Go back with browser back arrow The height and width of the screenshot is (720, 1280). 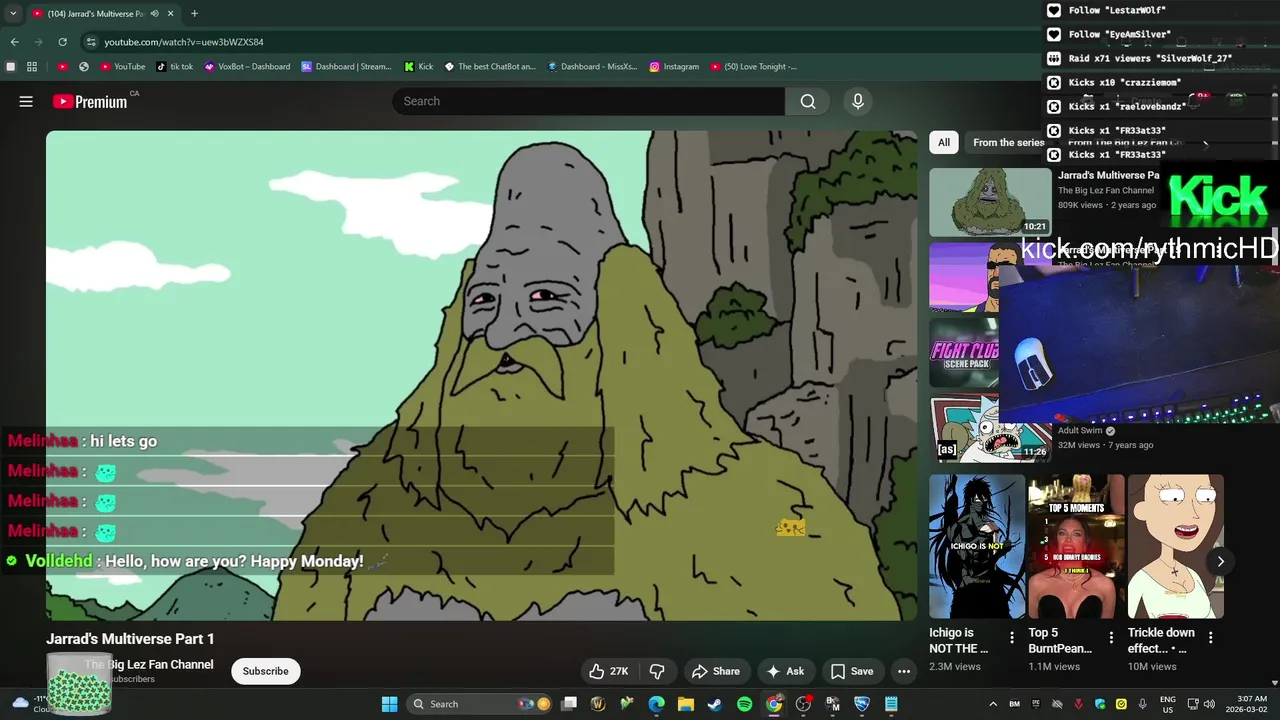click(14, 42)
